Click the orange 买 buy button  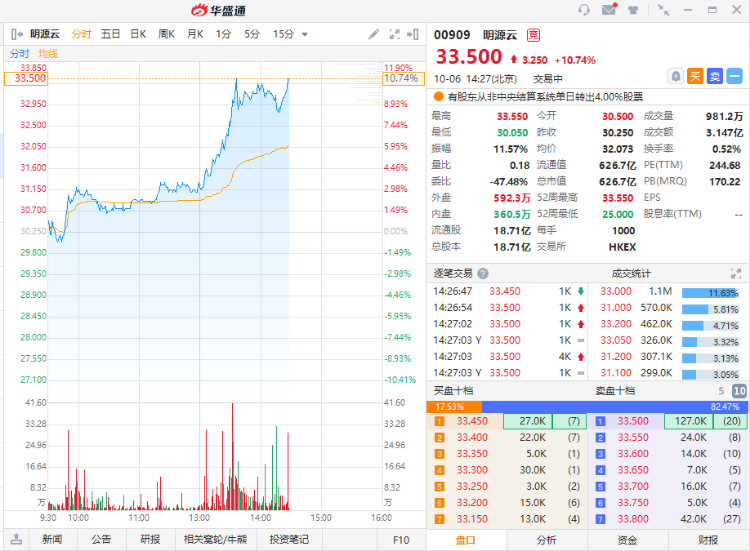tap(695, 76)
